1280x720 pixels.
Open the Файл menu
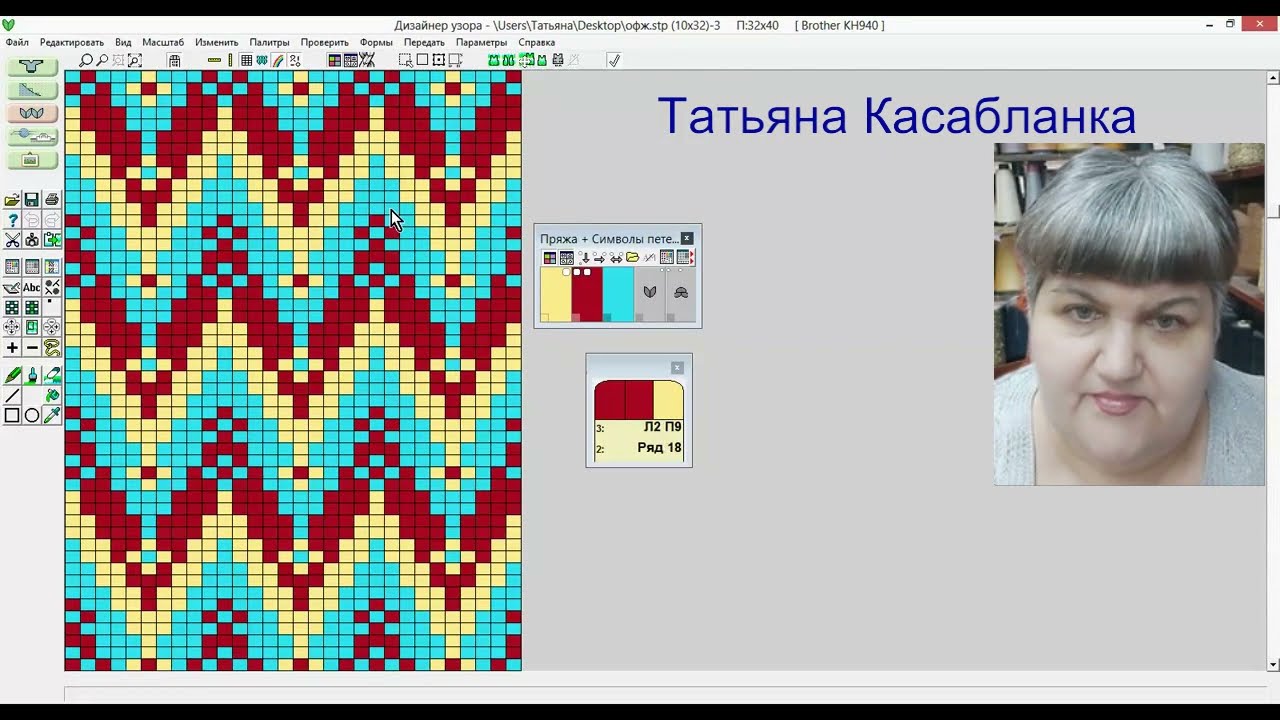coord(17,43)
